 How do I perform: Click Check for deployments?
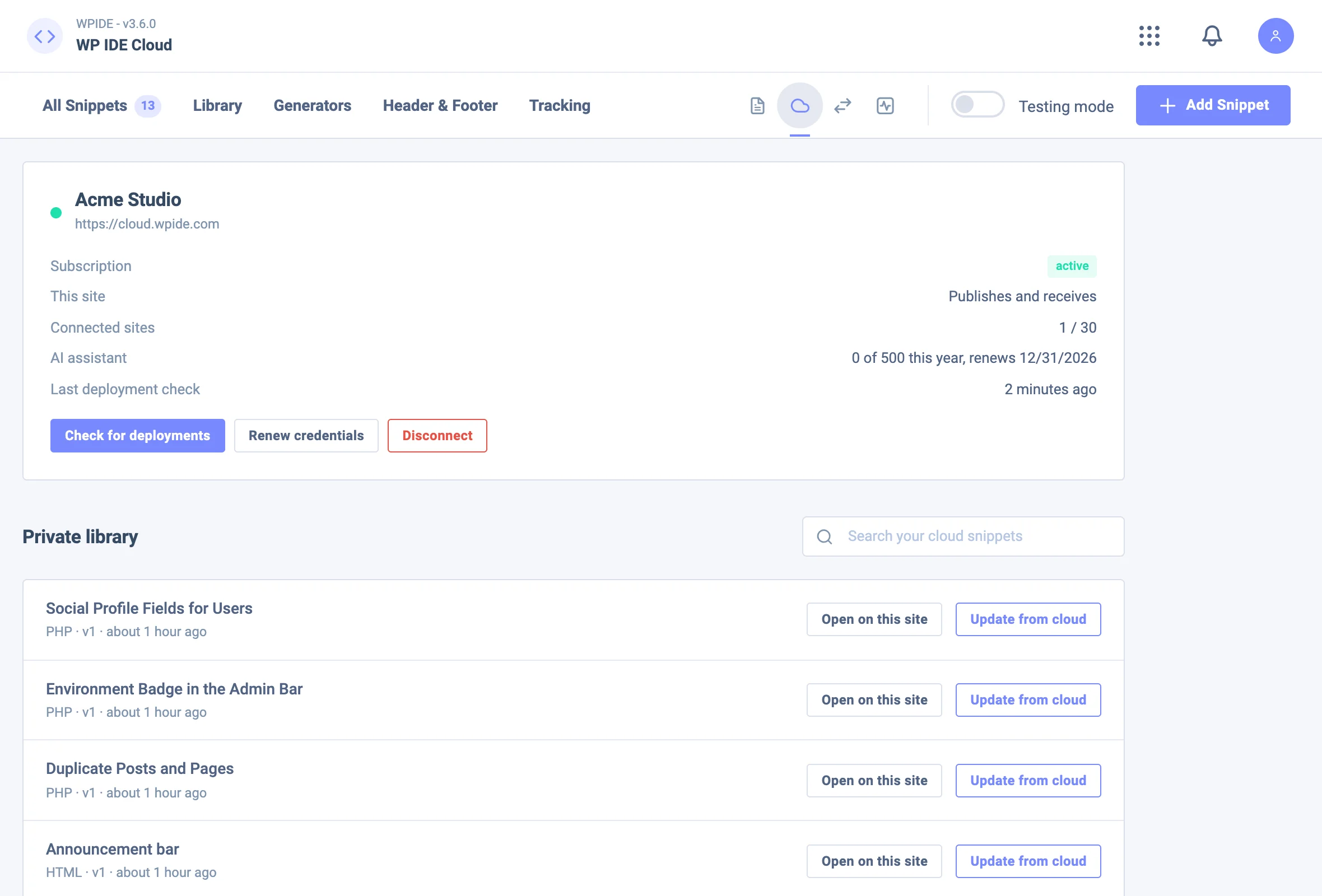138,436
